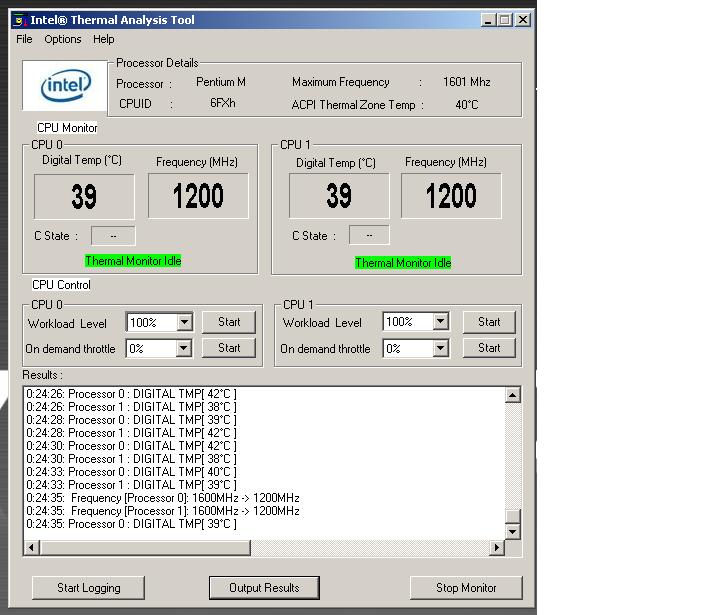720x615 pixels.
Task: Select log line 0:24:26 Processor 1
Action: (x=131, y=407)
